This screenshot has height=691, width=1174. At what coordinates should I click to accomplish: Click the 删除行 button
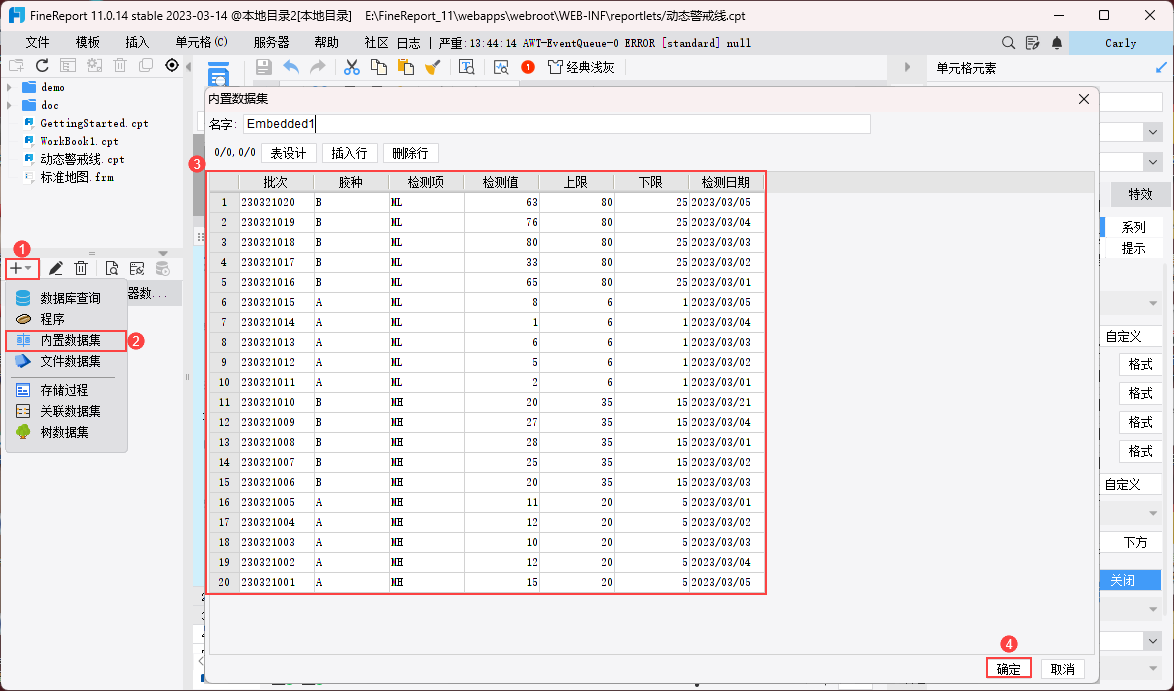click(410, 153)
